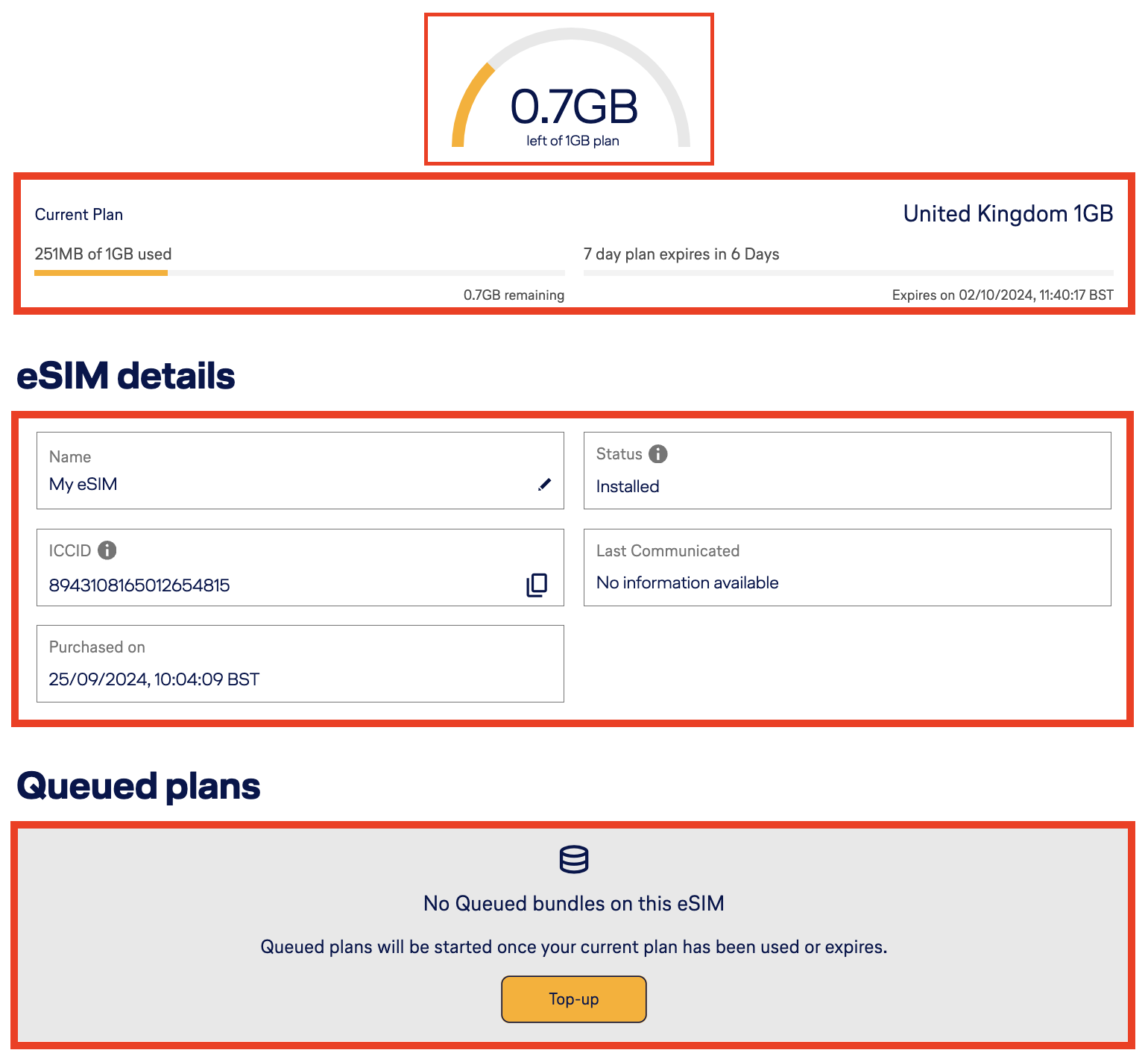
Task: Click the data usage progress bar
Action: click(299, 273)
